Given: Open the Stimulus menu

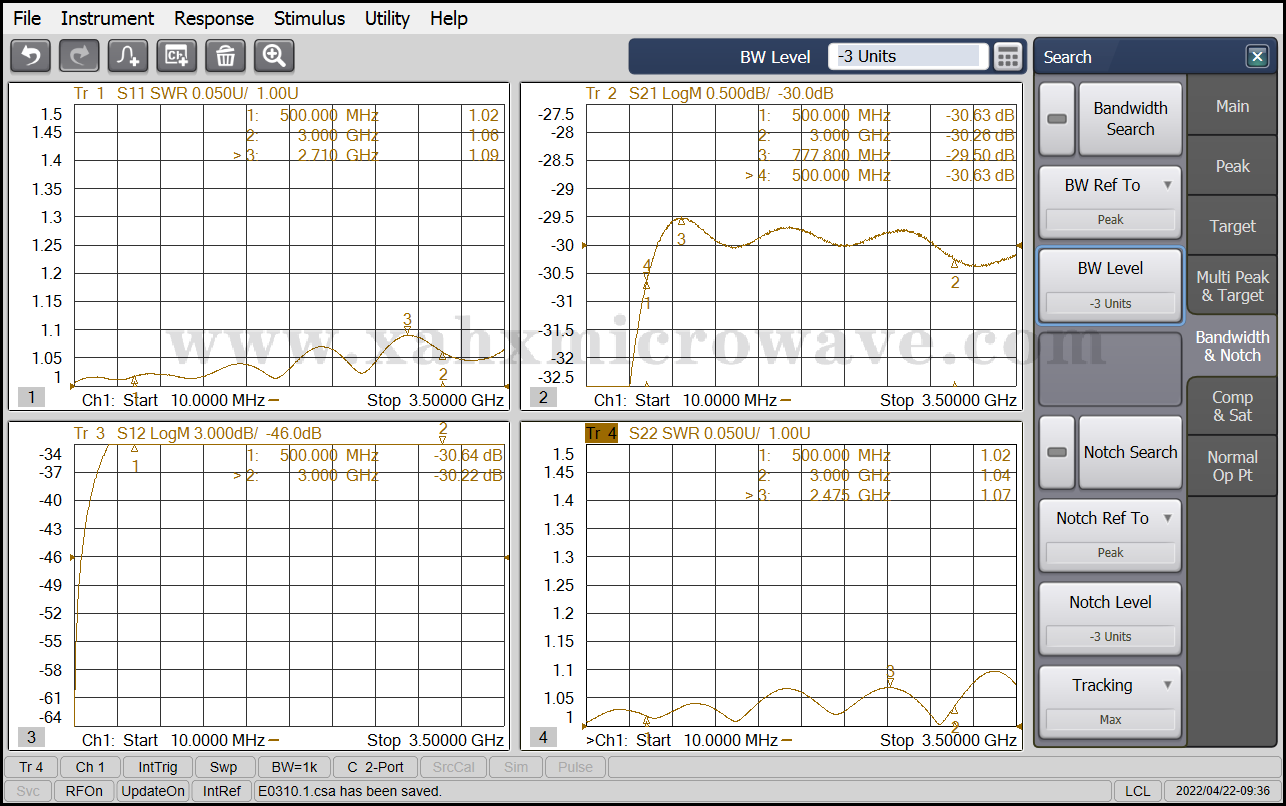Looking at the screenshot, I should 309,18.
